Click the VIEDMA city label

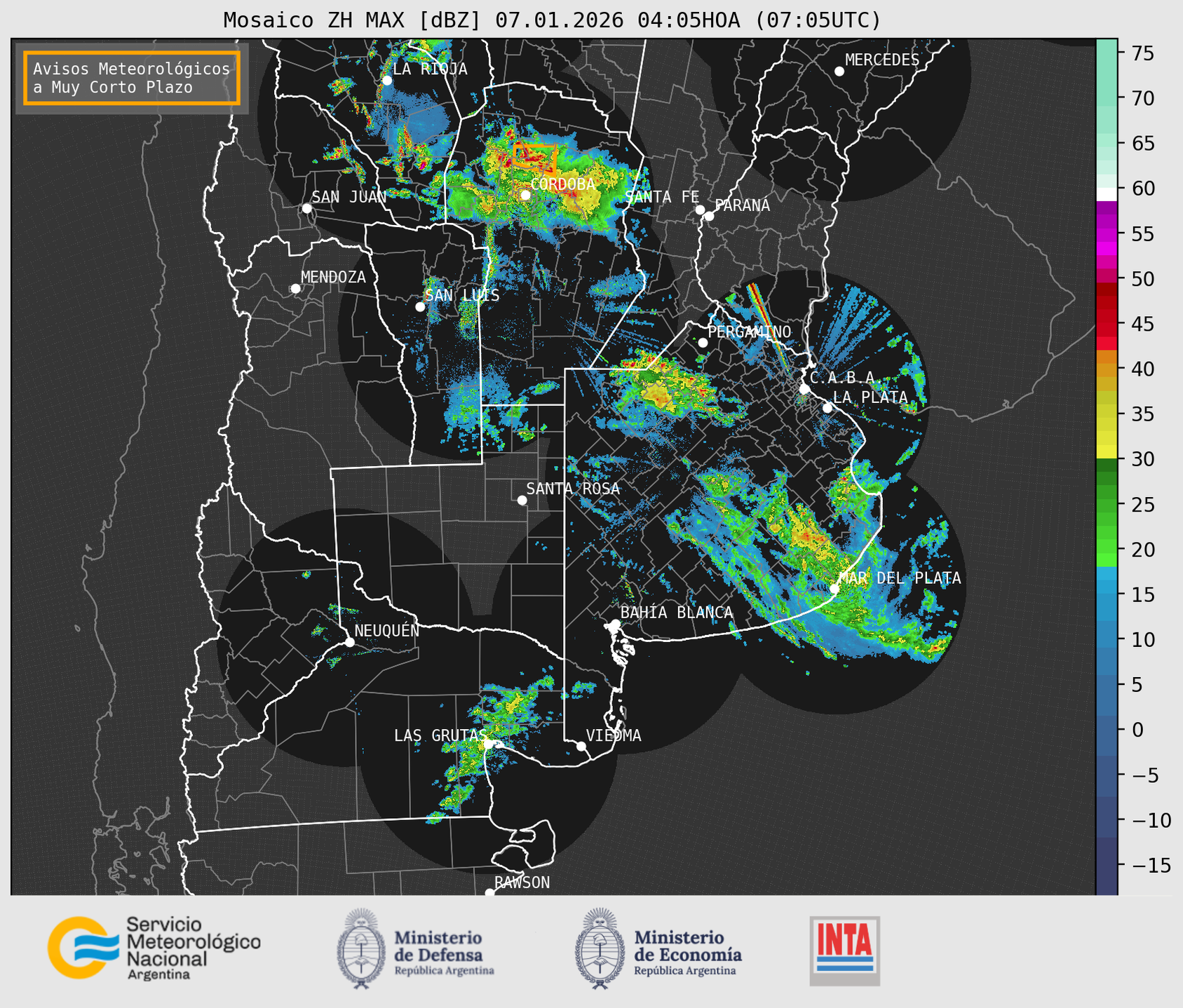(614, 735)
